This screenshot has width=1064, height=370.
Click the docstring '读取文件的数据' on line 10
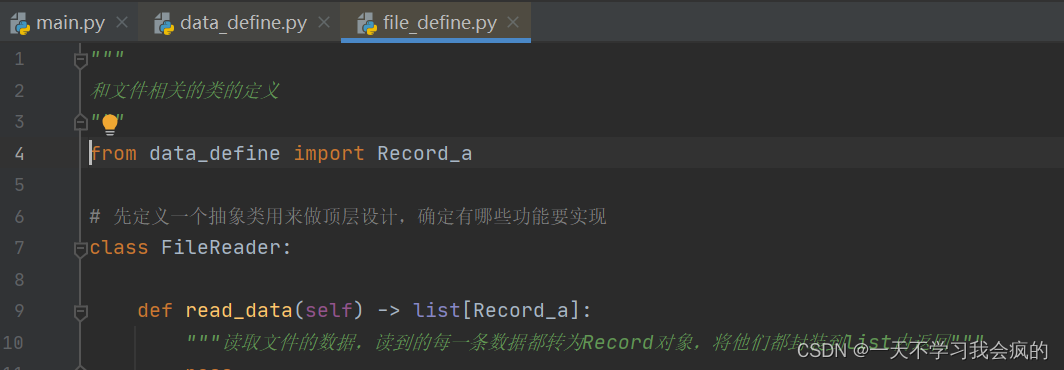point(288,343)
